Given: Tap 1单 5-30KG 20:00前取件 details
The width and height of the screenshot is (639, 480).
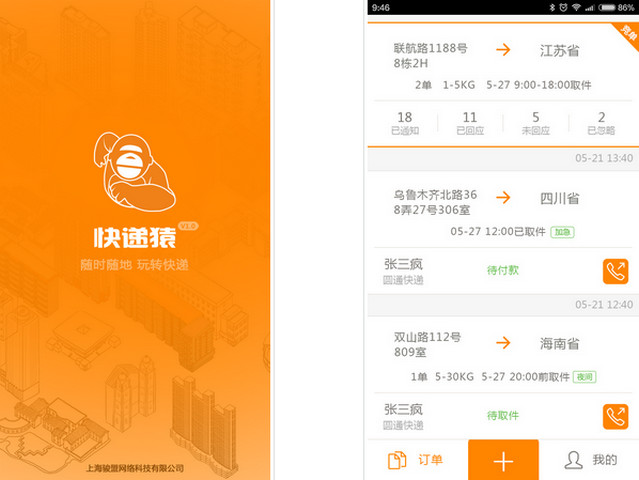Looking at the screenshot, I should click(x=490, y=377).
